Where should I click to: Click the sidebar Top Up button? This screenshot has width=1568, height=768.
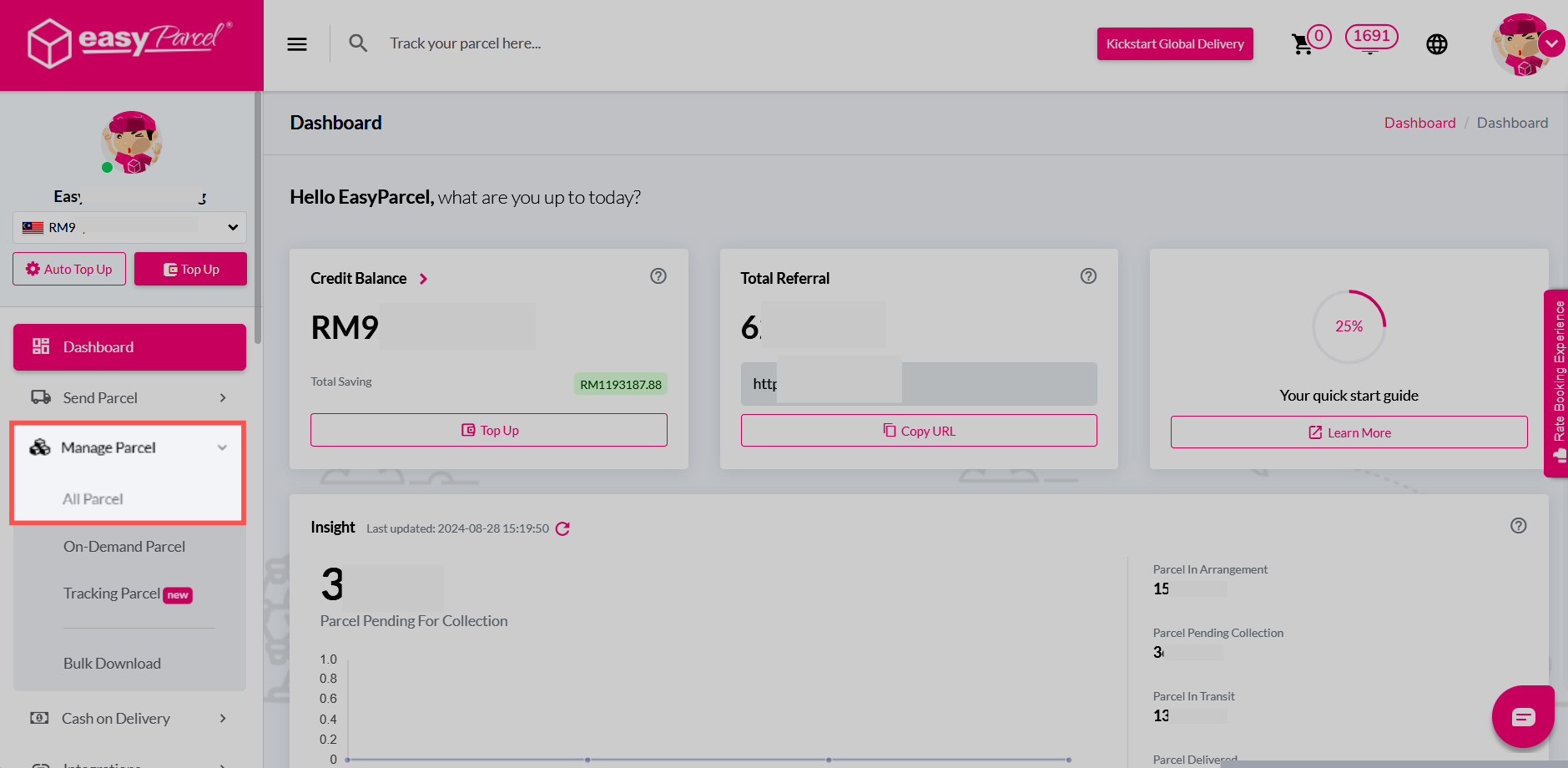point(190,269)
